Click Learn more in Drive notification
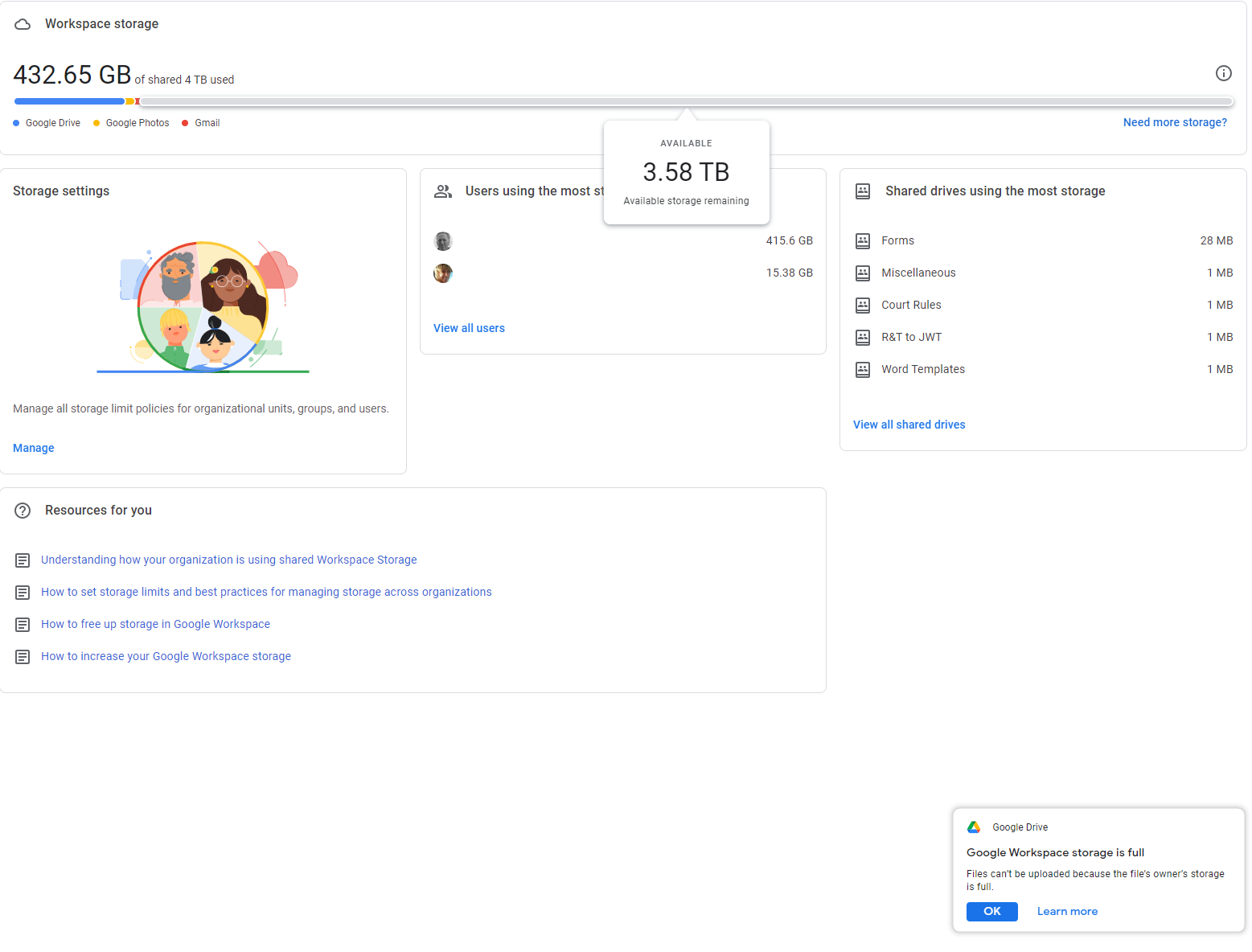This screenshot has width=1252, height=952. coord(1067,911)
